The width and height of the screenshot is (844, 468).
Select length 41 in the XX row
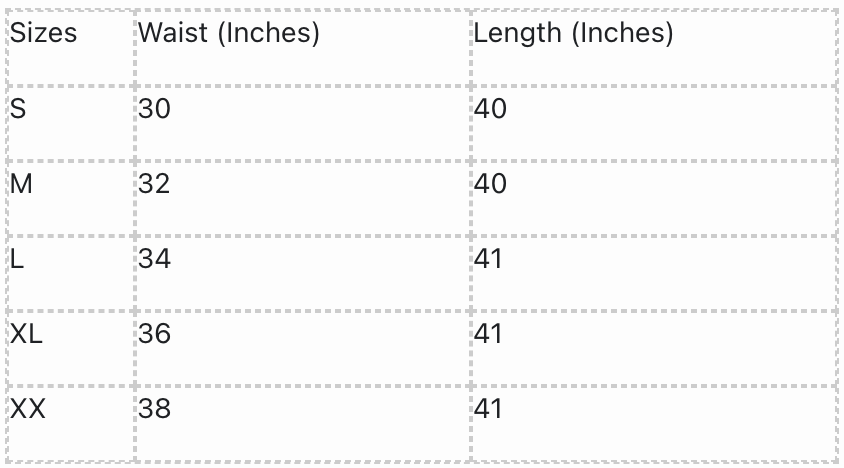click(489, 409)
